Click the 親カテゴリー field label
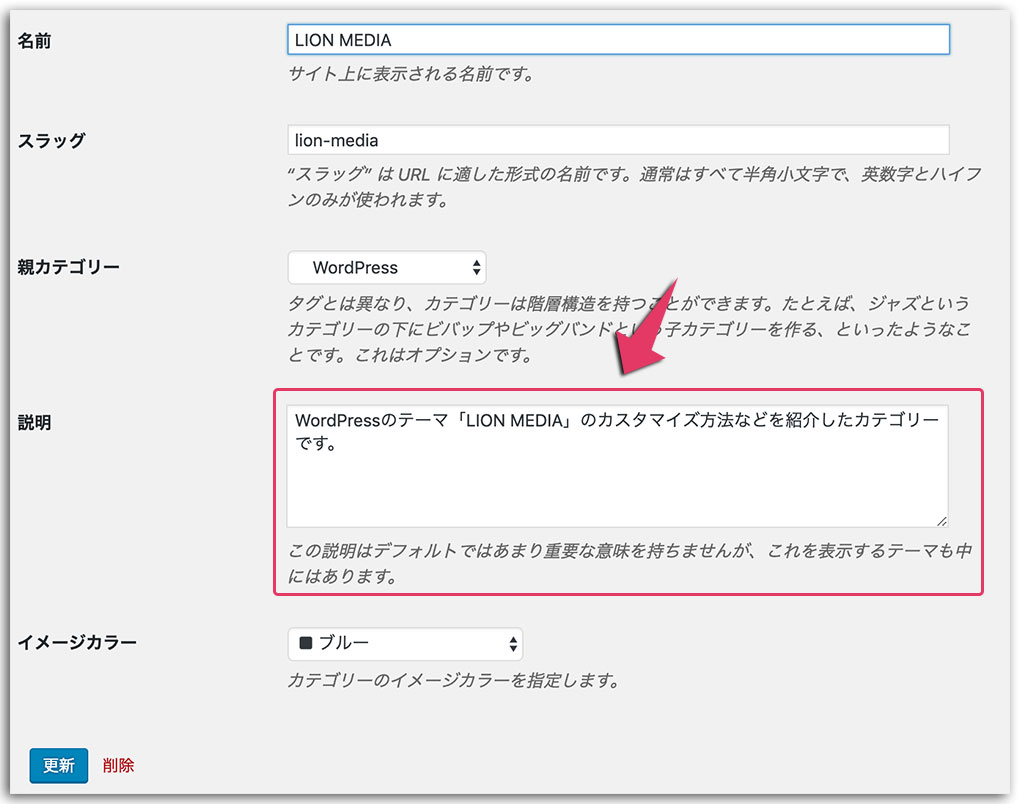Viewport: 1020px width, 804px height. [68, 268]
